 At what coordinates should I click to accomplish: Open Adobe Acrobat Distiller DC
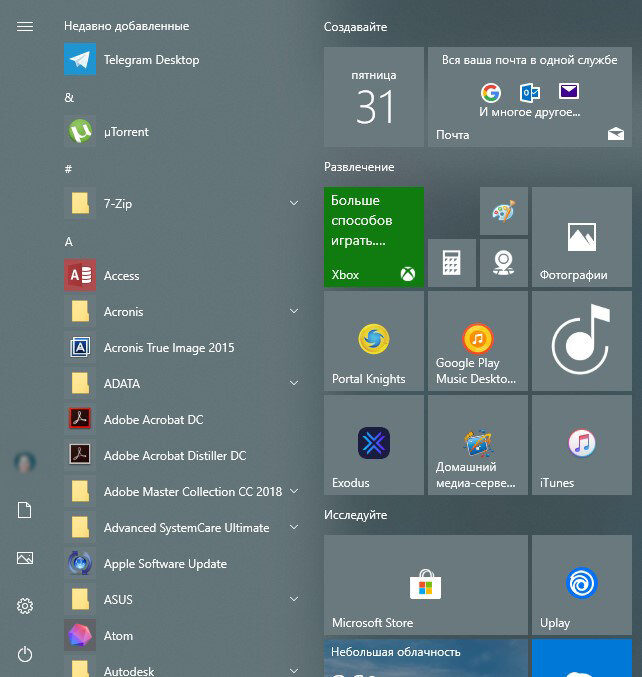tap(181, 456)
